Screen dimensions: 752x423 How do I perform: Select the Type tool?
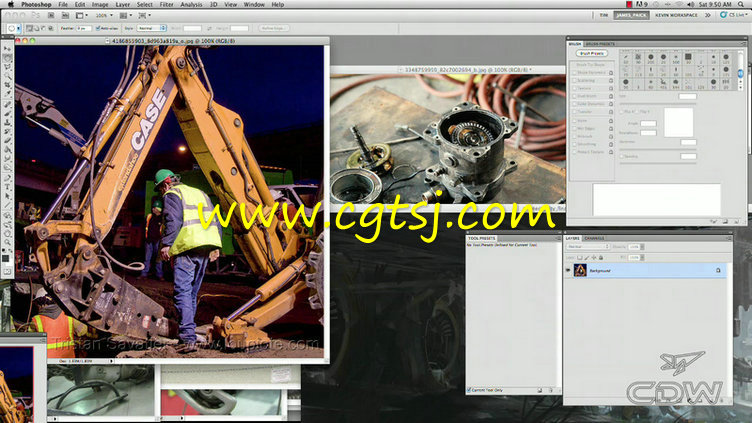7,188
